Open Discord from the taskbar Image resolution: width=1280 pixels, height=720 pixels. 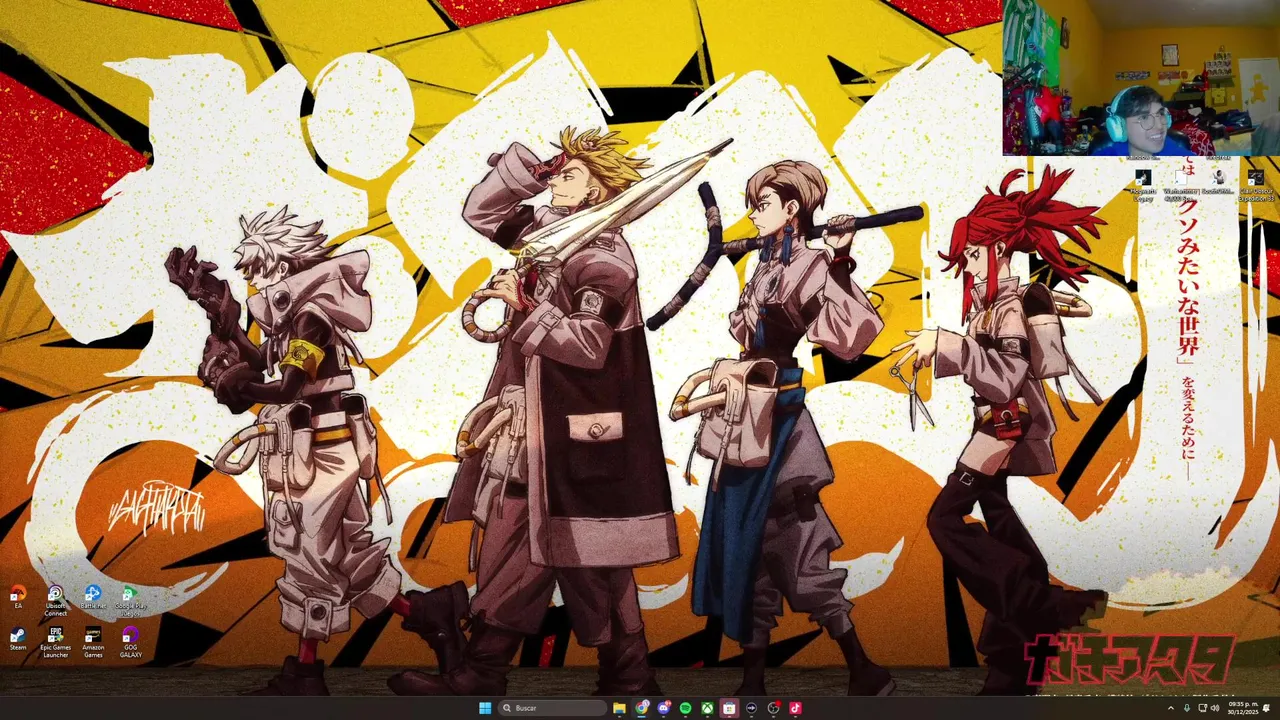[663, 708]
